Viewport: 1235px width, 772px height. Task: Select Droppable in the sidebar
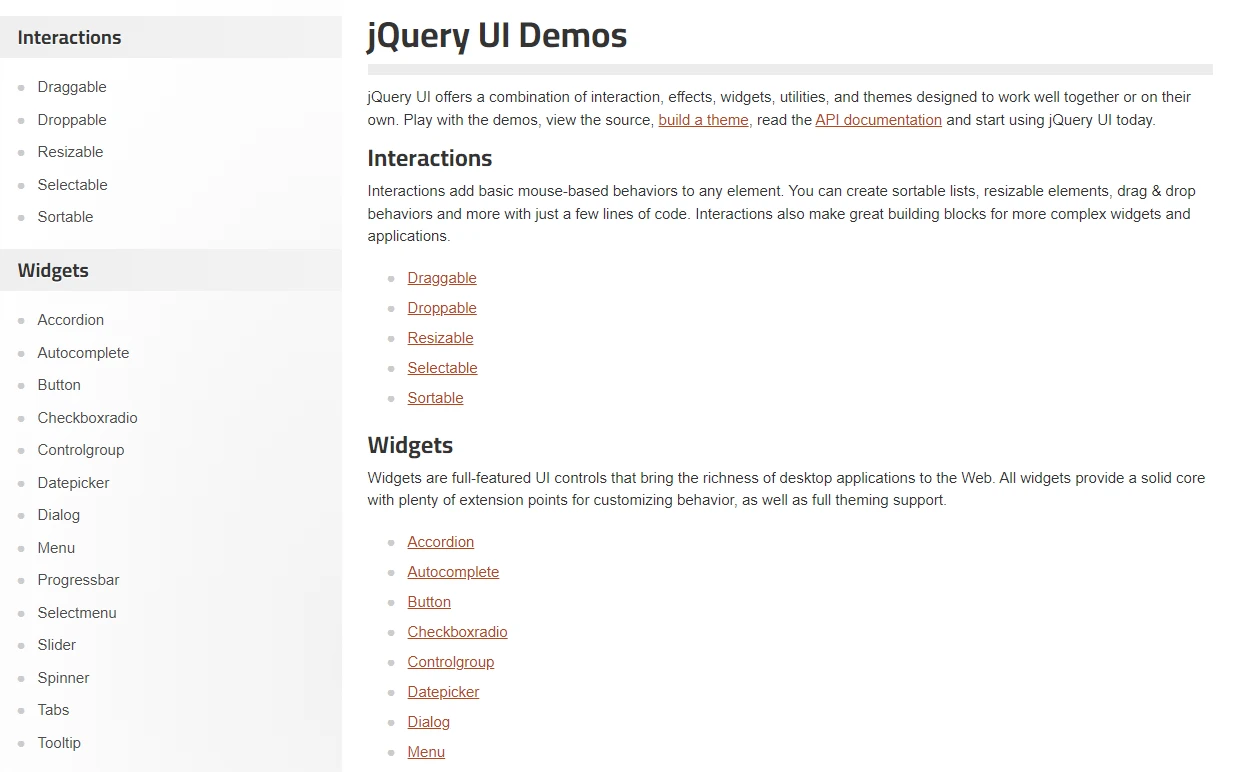[71, 119]
